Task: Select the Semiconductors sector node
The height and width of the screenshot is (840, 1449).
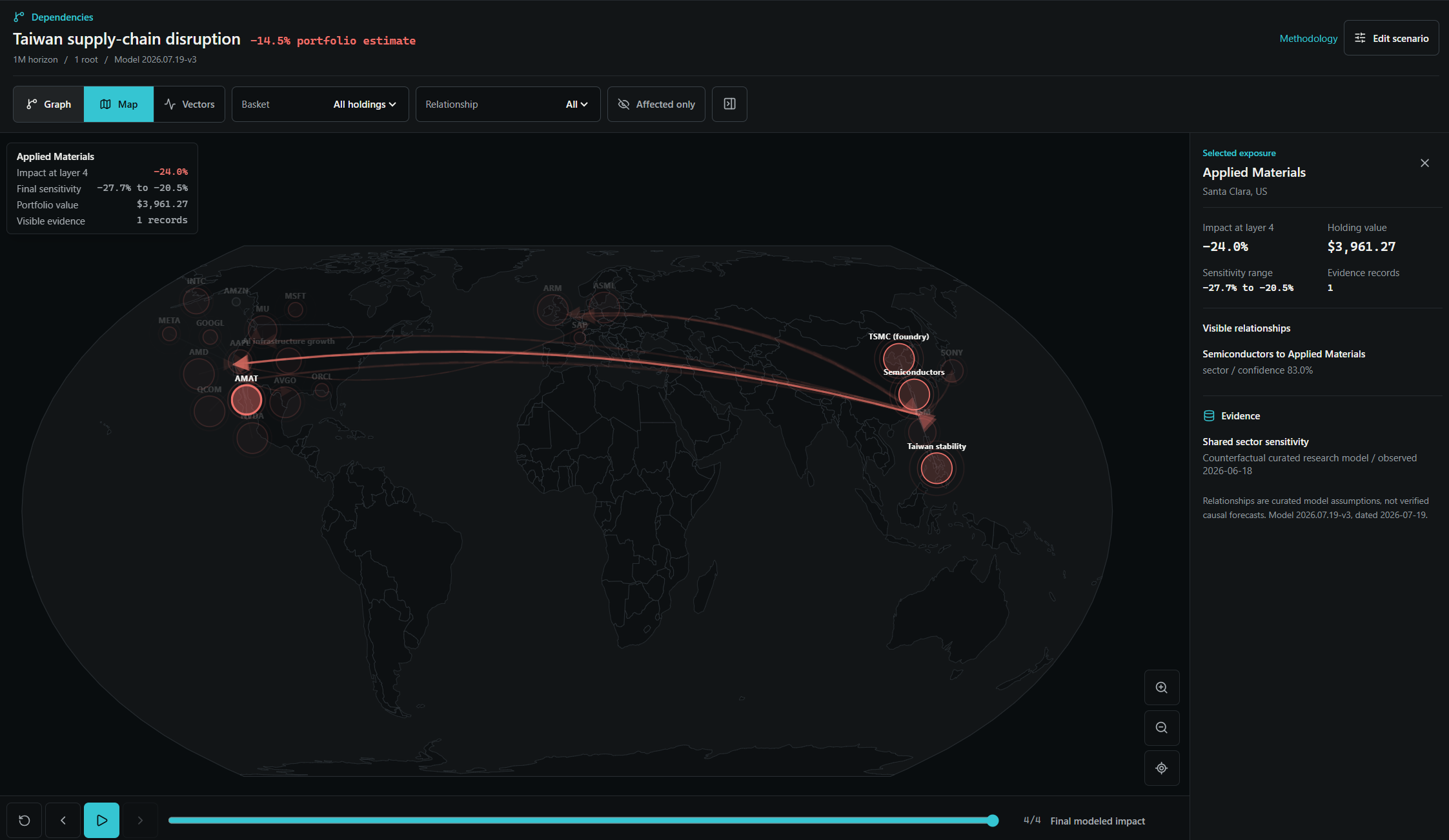Action: 914,394
